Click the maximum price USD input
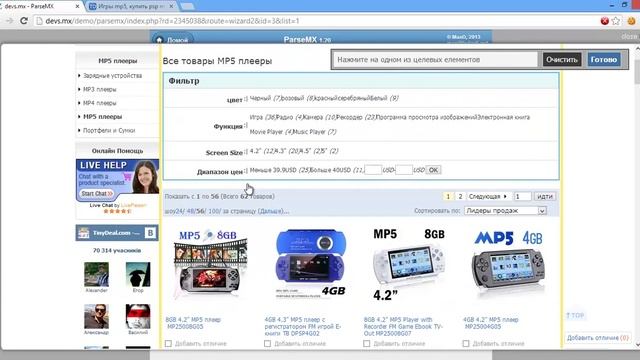The width and height of the screenshot is (640, 360). click(x=404, y=170)
